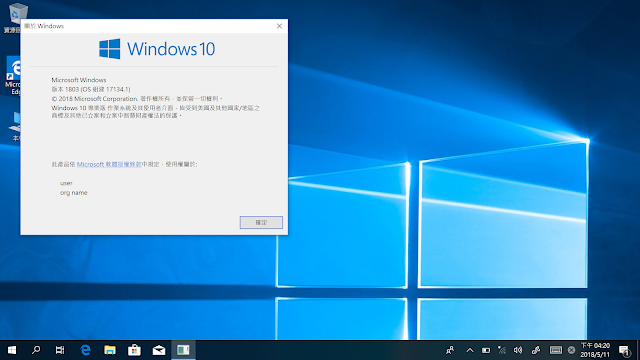Open Microsoft Store from taskbar
This screenshot has width=640, height=360.
[134, 350]
